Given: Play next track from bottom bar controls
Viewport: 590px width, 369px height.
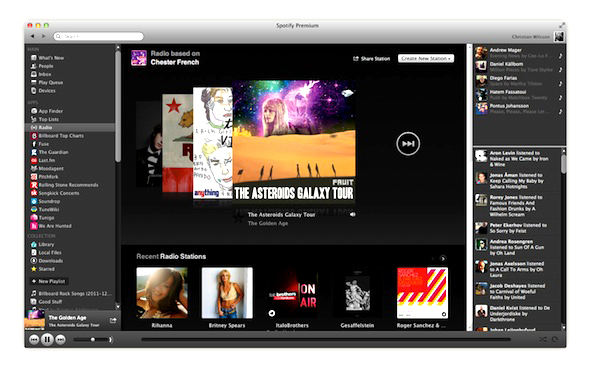Looking at the screenshot, I should pyautogui.click(x=60, y=340).
